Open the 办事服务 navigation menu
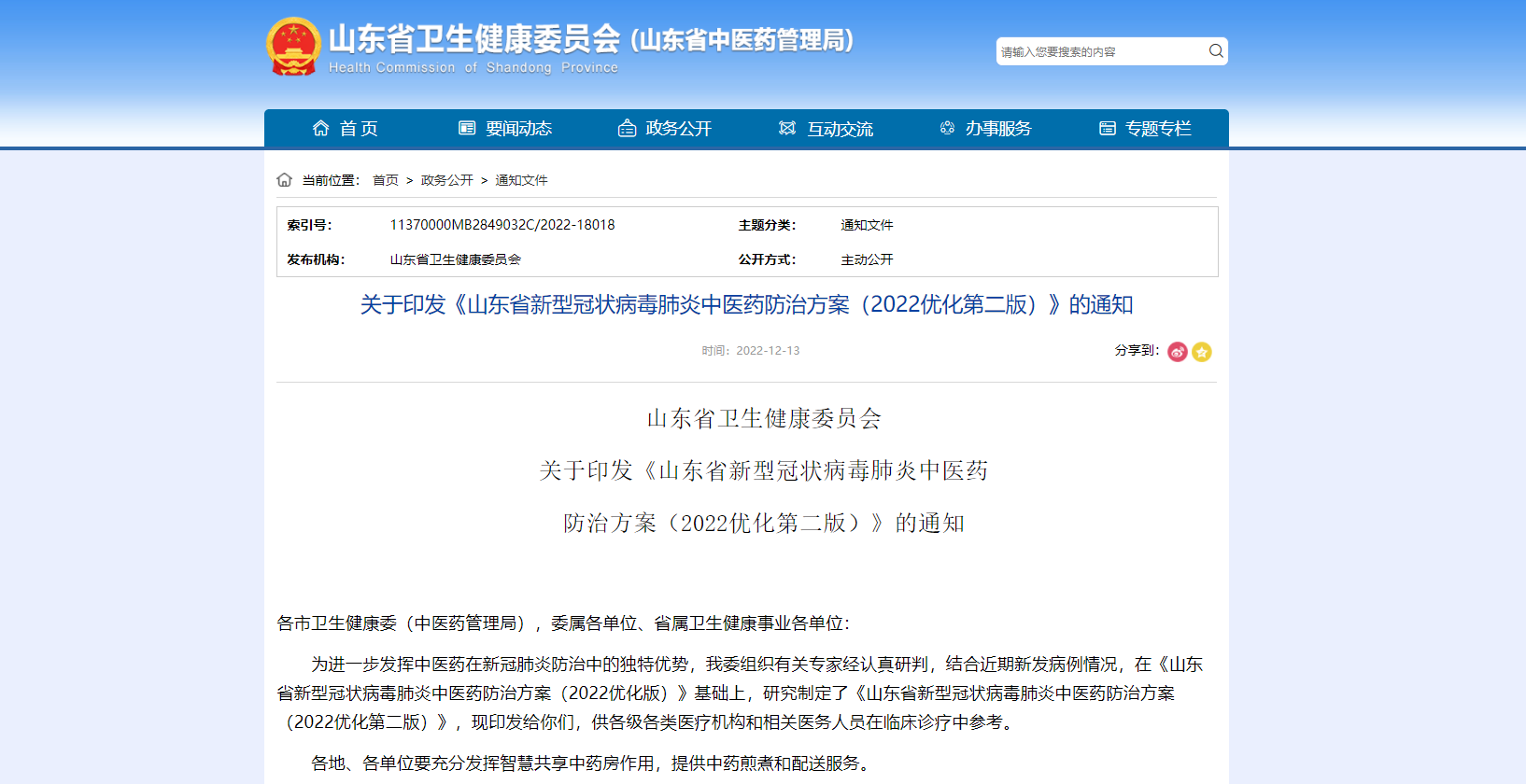The height and width of the screenshot is (784, 1526). pyautogui.click(x=998, y=129)
